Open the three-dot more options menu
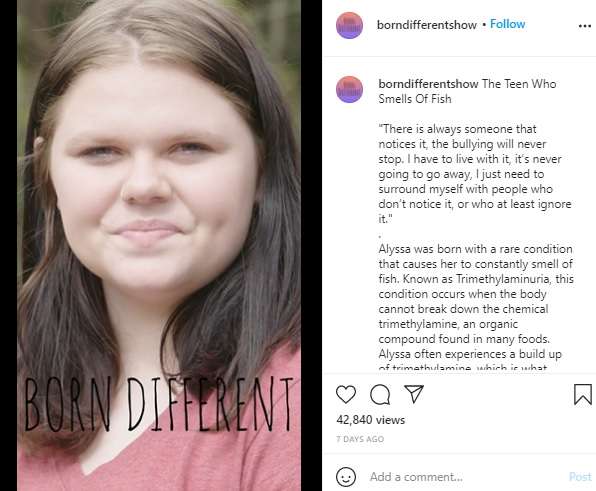Screen dimensions: 596x491 (x=585, y=26)
